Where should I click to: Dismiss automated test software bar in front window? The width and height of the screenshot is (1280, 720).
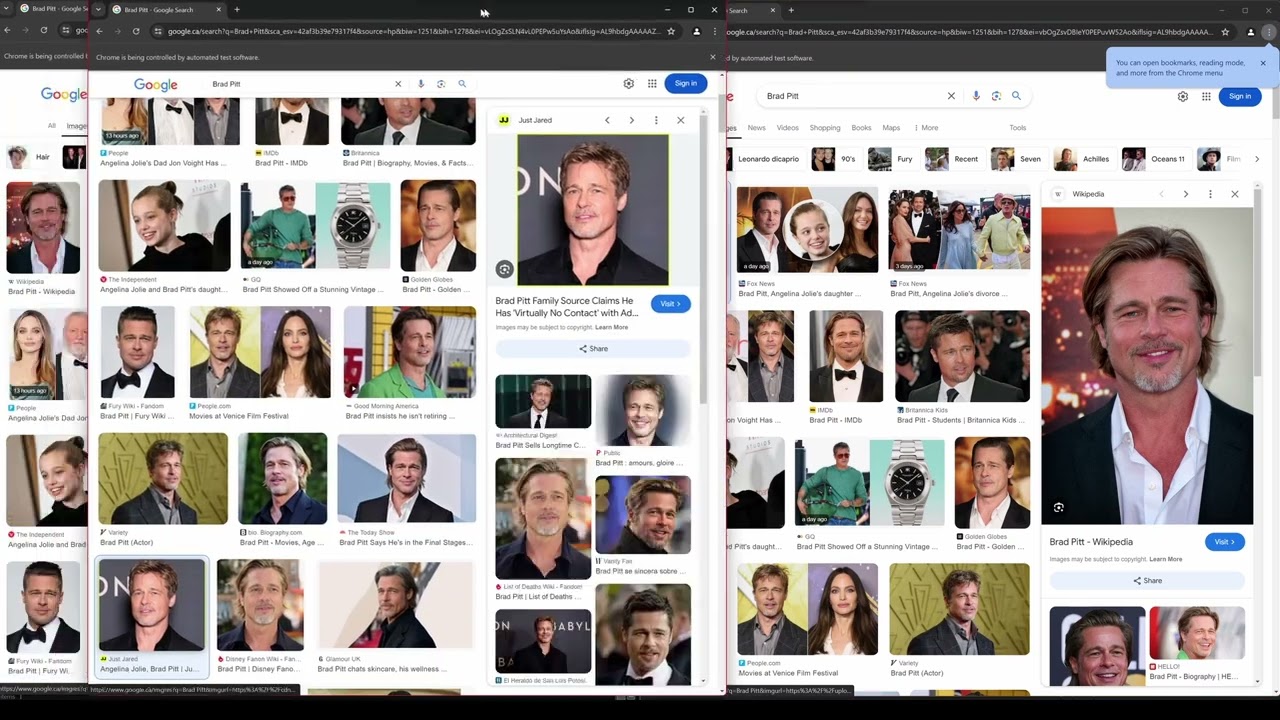pyautogui.click(x=713, y=57)
